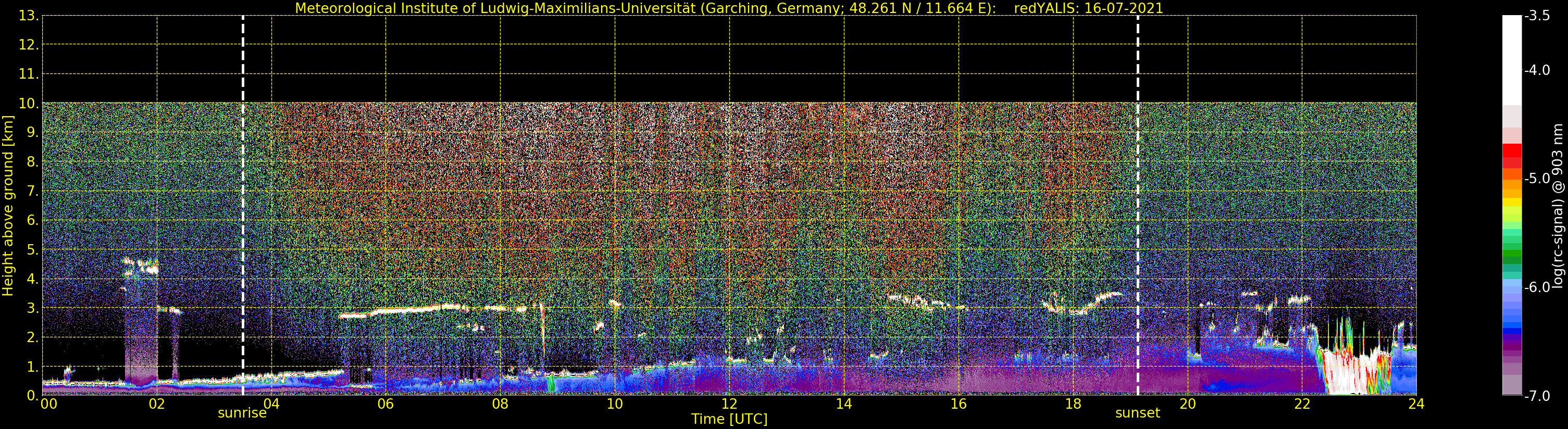
Task: Select the '7.' tick on the height axis
Action: [33, 191]
